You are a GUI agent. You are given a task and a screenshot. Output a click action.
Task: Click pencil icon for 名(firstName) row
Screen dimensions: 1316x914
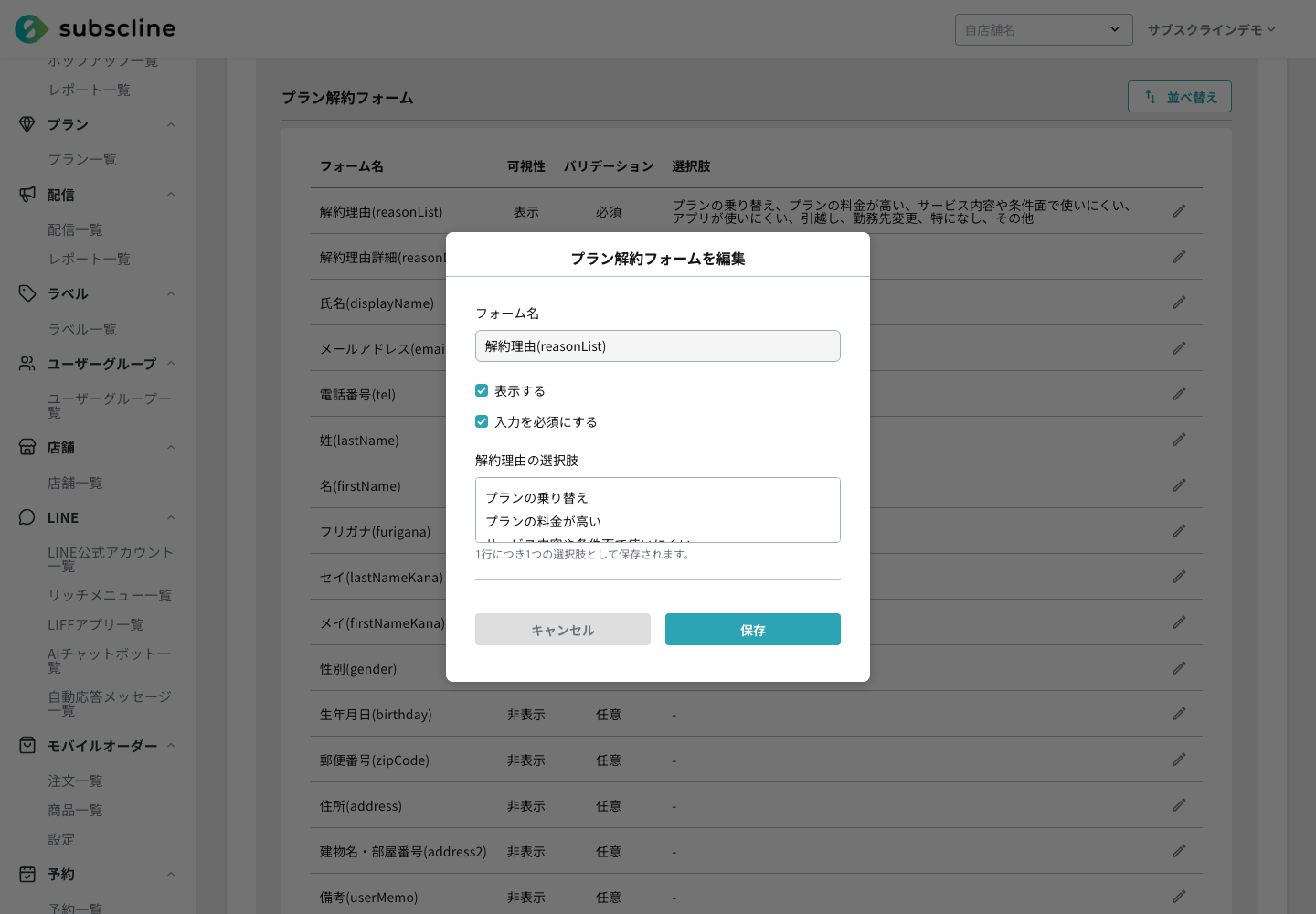coord(1179,485)
